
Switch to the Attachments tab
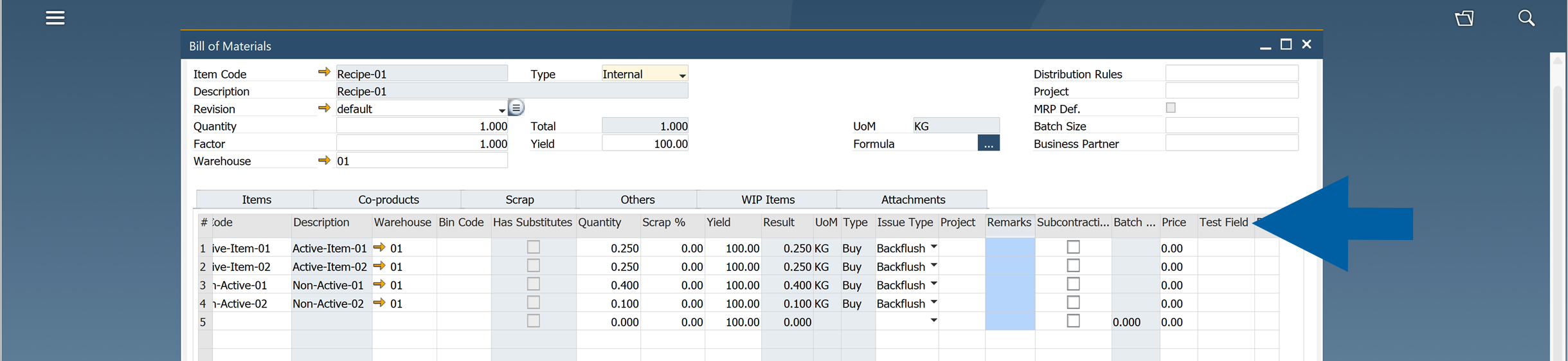(913, 199)
